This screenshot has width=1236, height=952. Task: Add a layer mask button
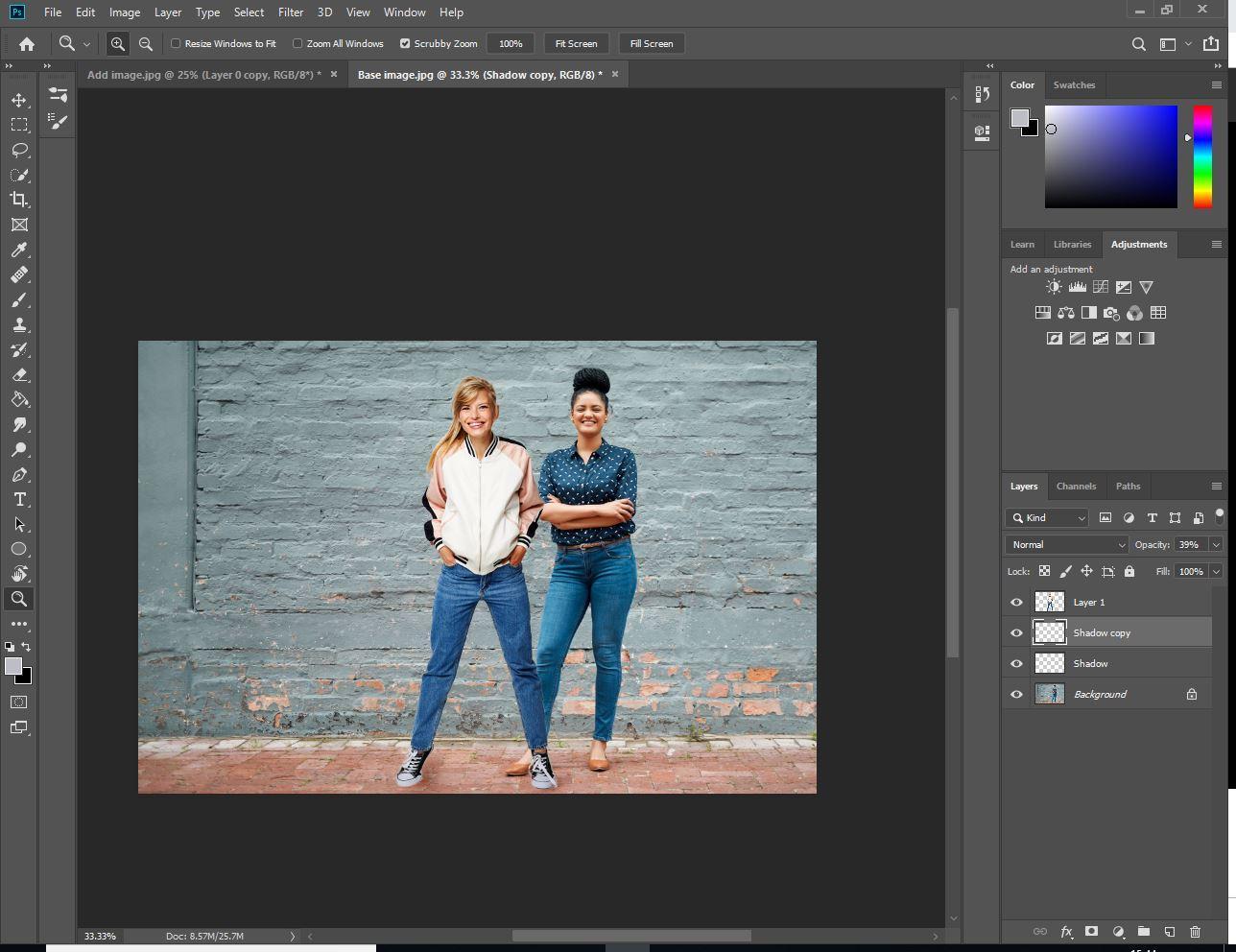pyautogui.click(x=1091, y=931)
